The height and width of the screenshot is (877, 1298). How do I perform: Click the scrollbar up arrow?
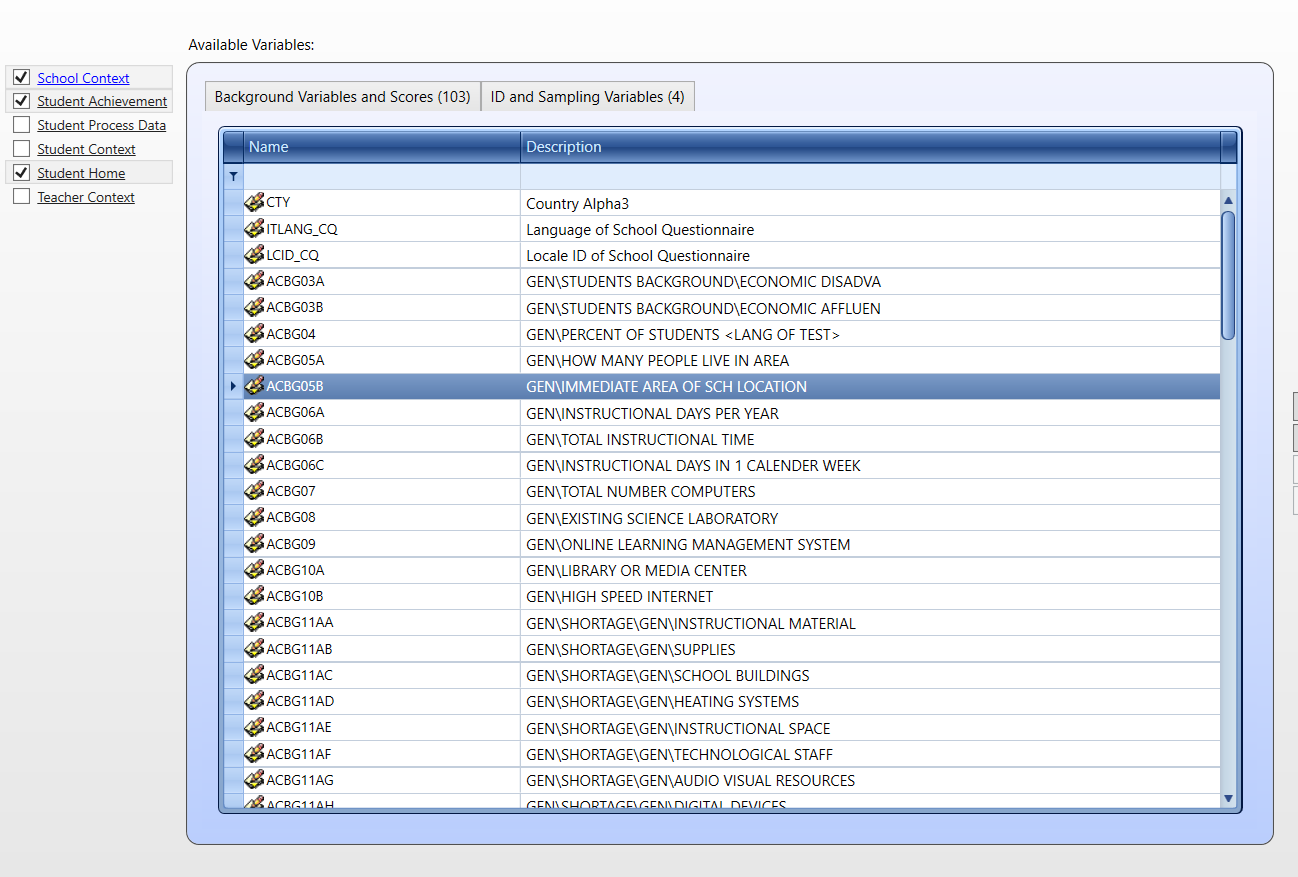coord(1228,201)
